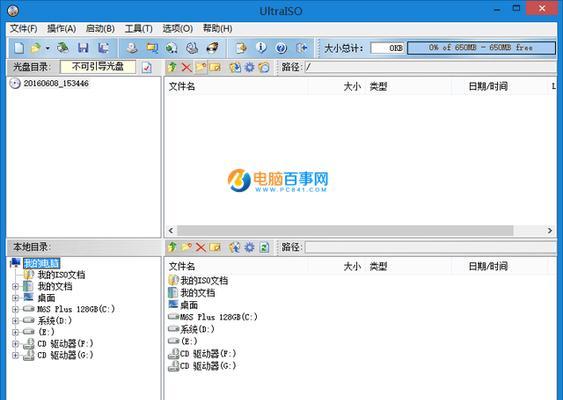This screenshot has height=400, width=563.
Task: Expand the 桌面 tree node
Action: (x=15, y=298)
